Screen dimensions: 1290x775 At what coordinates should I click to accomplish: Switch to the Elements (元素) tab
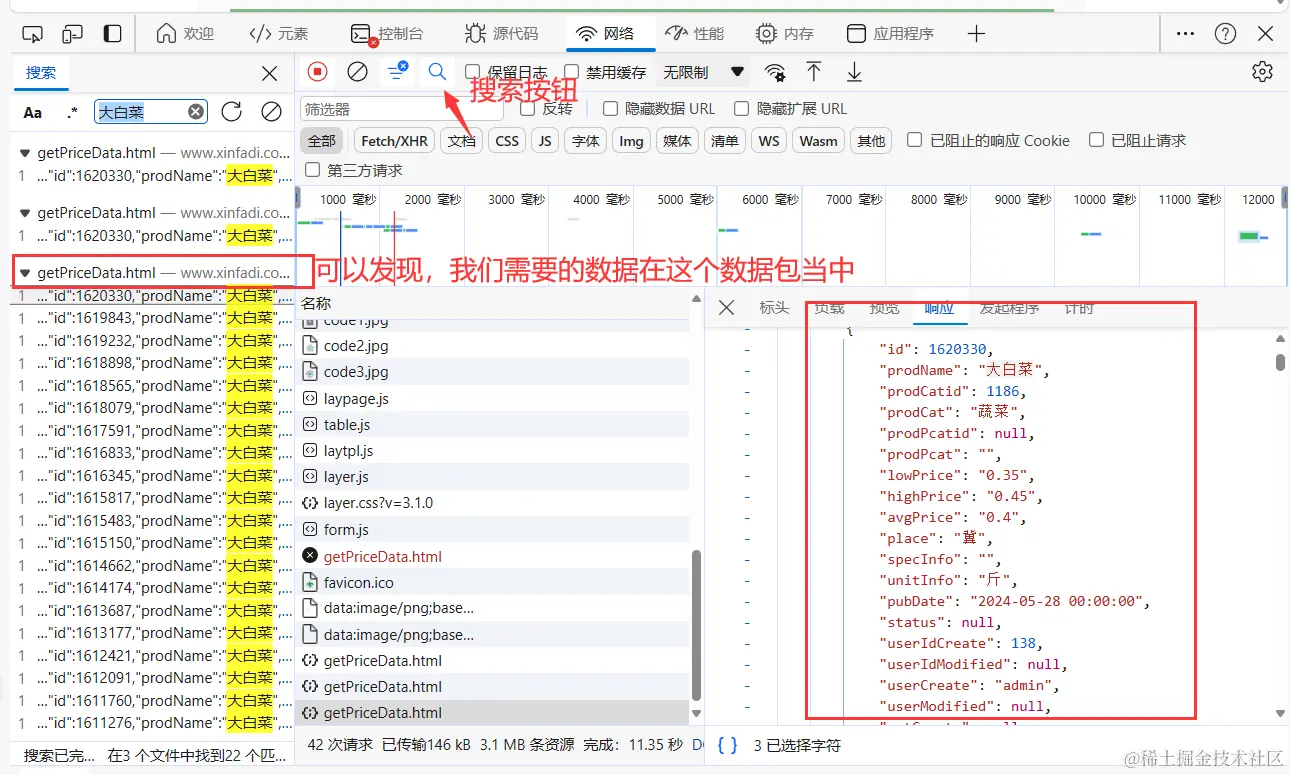279,34
